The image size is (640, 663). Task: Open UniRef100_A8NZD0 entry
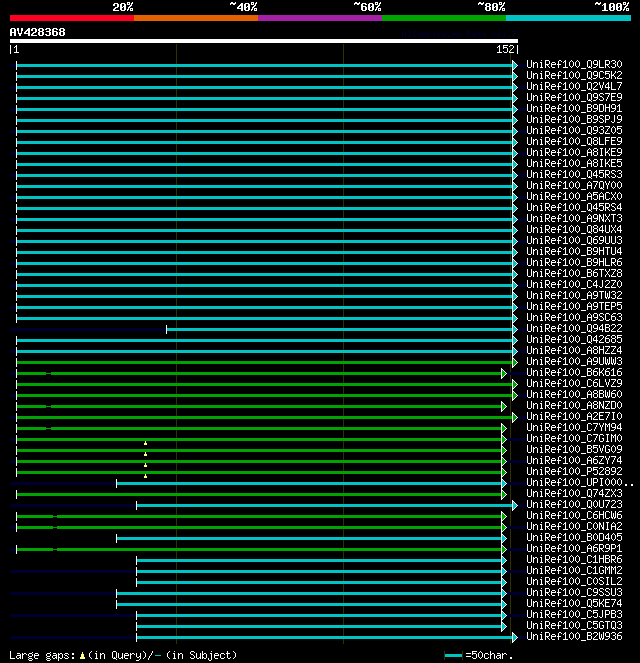pos(574,405)
